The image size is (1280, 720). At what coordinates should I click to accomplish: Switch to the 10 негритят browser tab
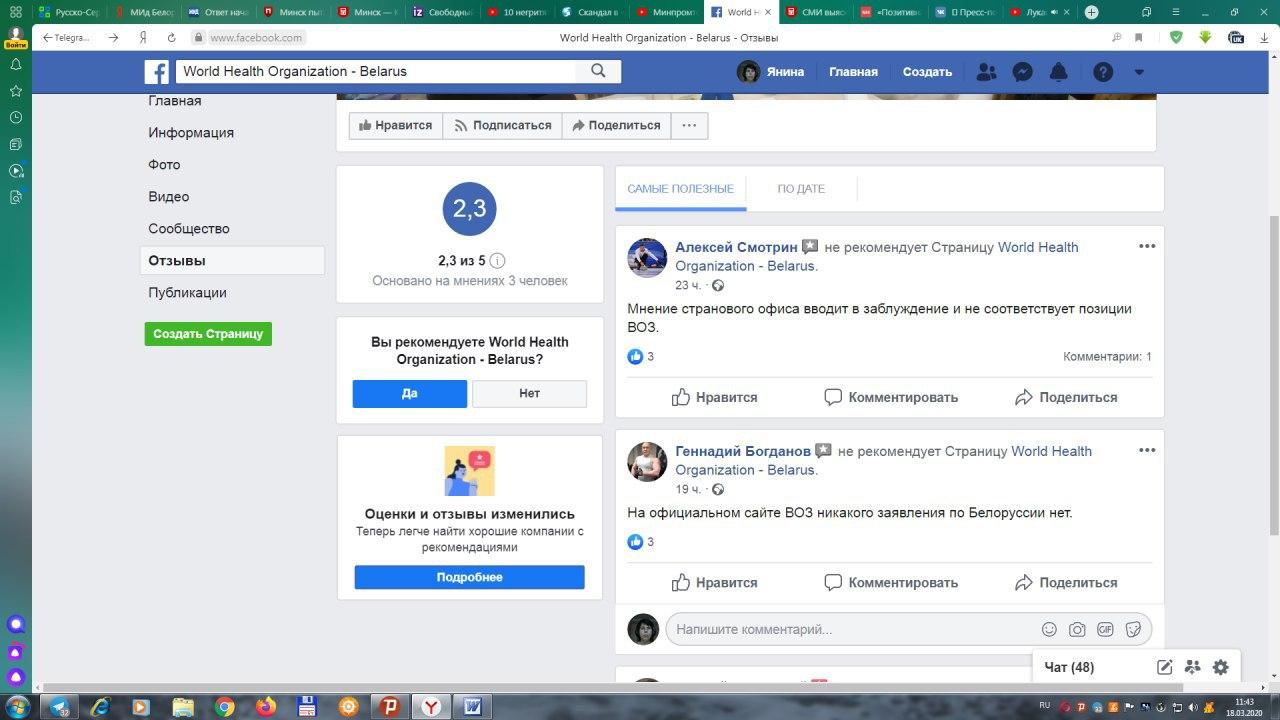[517, 12]
